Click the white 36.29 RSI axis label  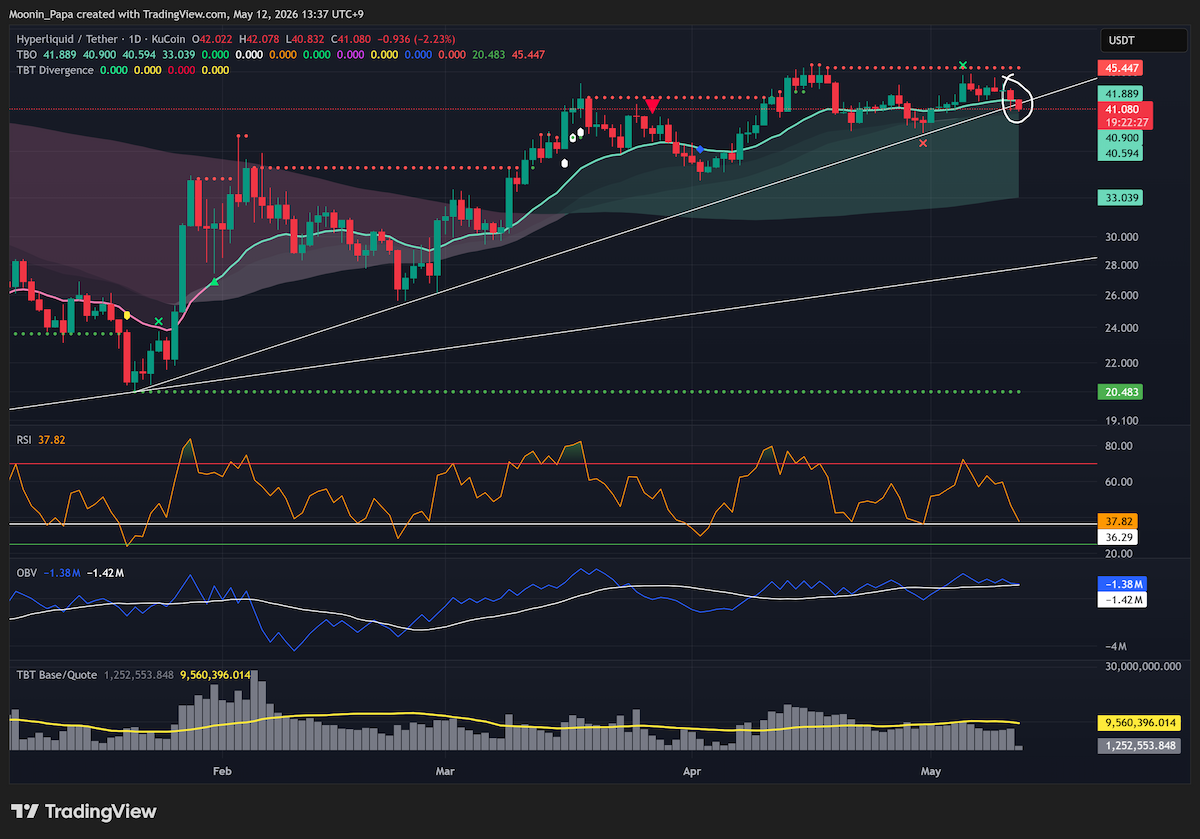click(1116, 537)
